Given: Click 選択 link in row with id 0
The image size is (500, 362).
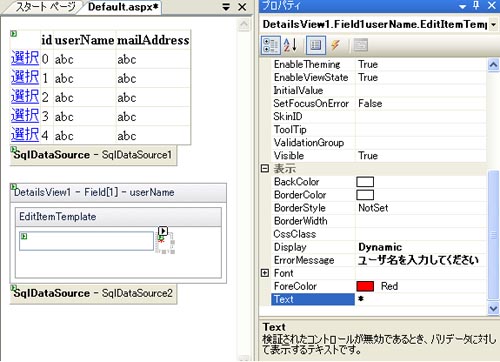Looking at the screenshot, I should point(25,58).
